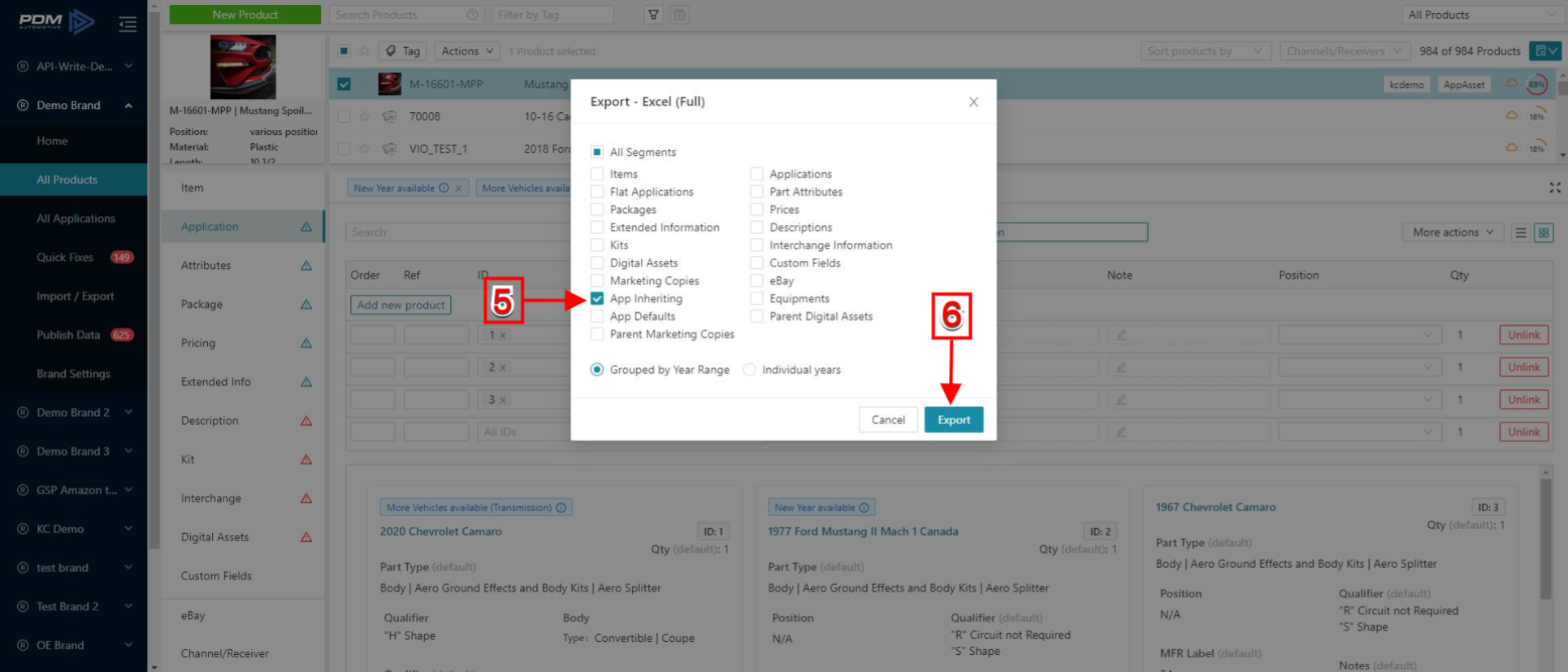Select the Grouped by Year Range option
Screen dimensions: 1568x672
coord(597,370)
